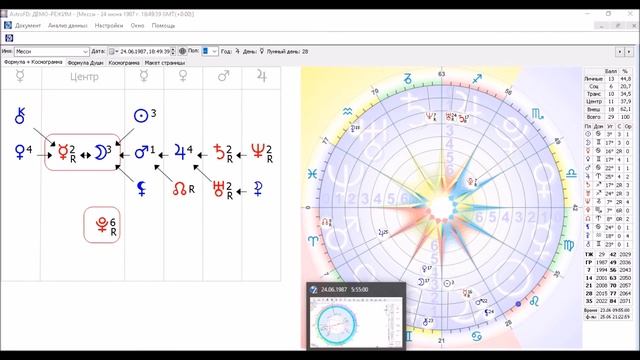Click the Личные row in the score table
This screenshot has width=640, height=360.
coord(608,78)
